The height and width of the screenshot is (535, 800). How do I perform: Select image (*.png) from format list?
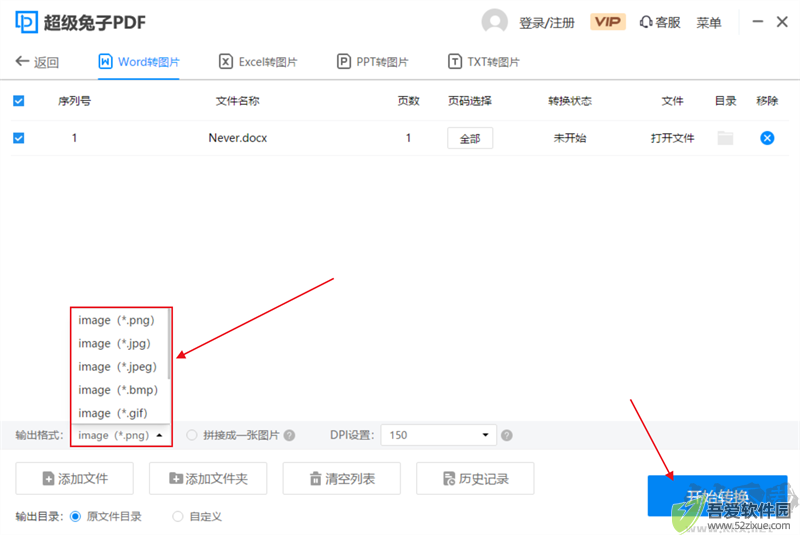click(119, 320)
